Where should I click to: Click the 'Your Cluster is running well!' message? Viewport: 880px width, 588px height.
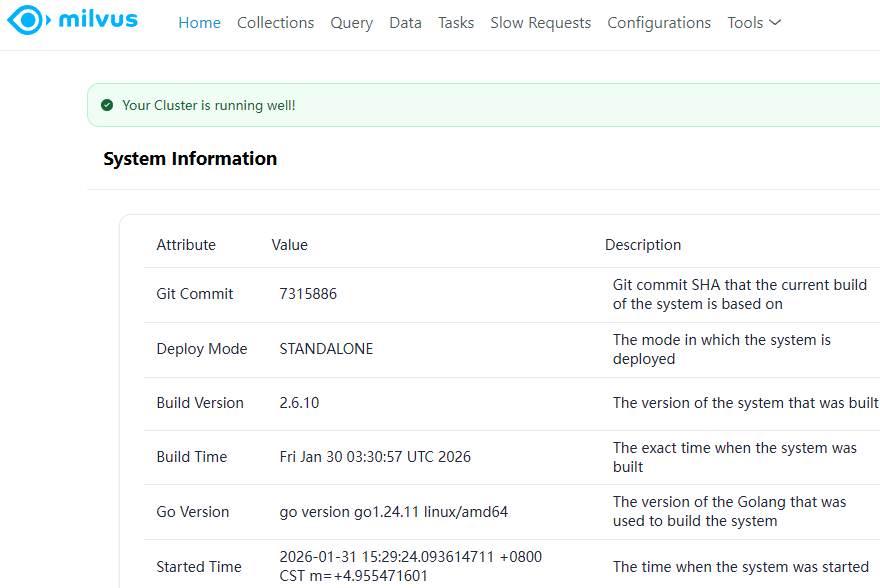[x=209, y=105]
